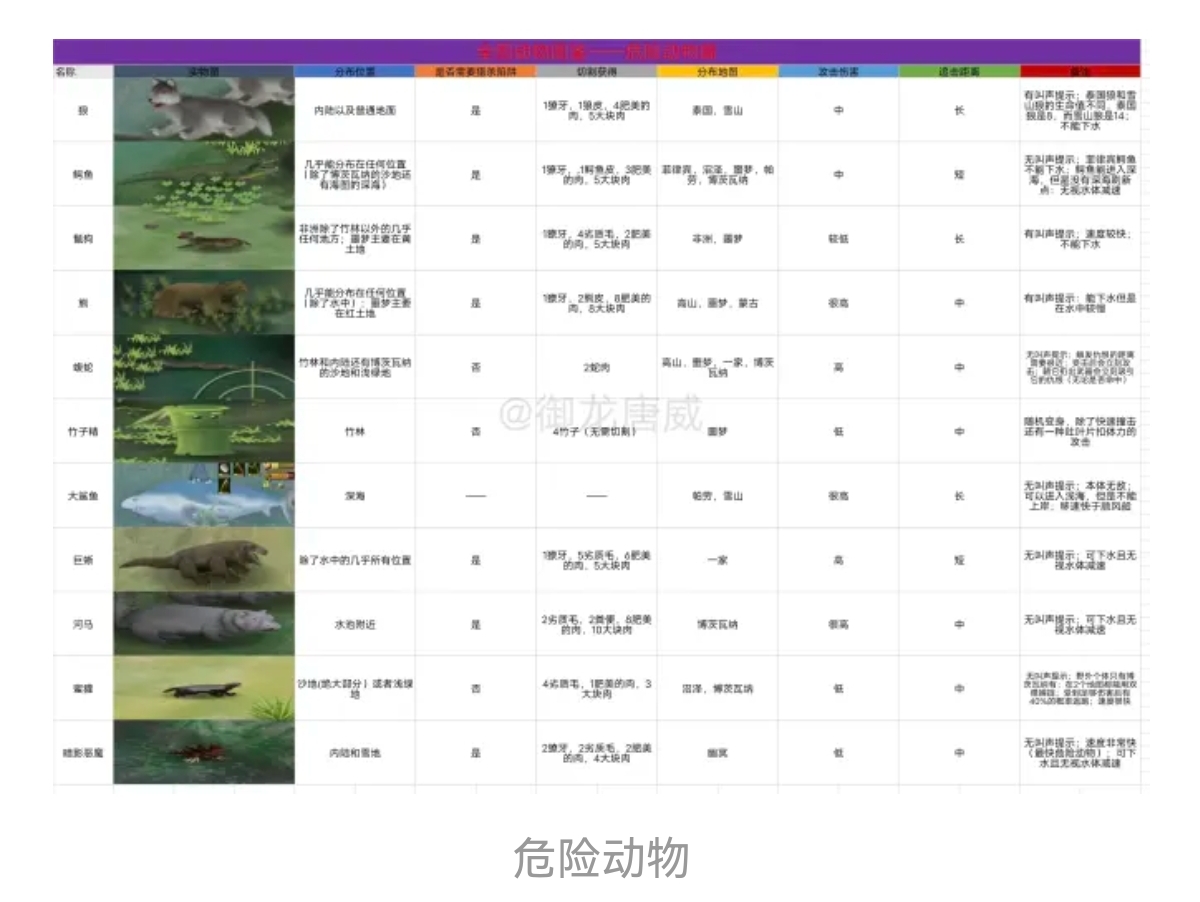Open the shadow demon (暗影恶魔) picture
This screenshot has width=1200, height=902.
tap(204, 752)
